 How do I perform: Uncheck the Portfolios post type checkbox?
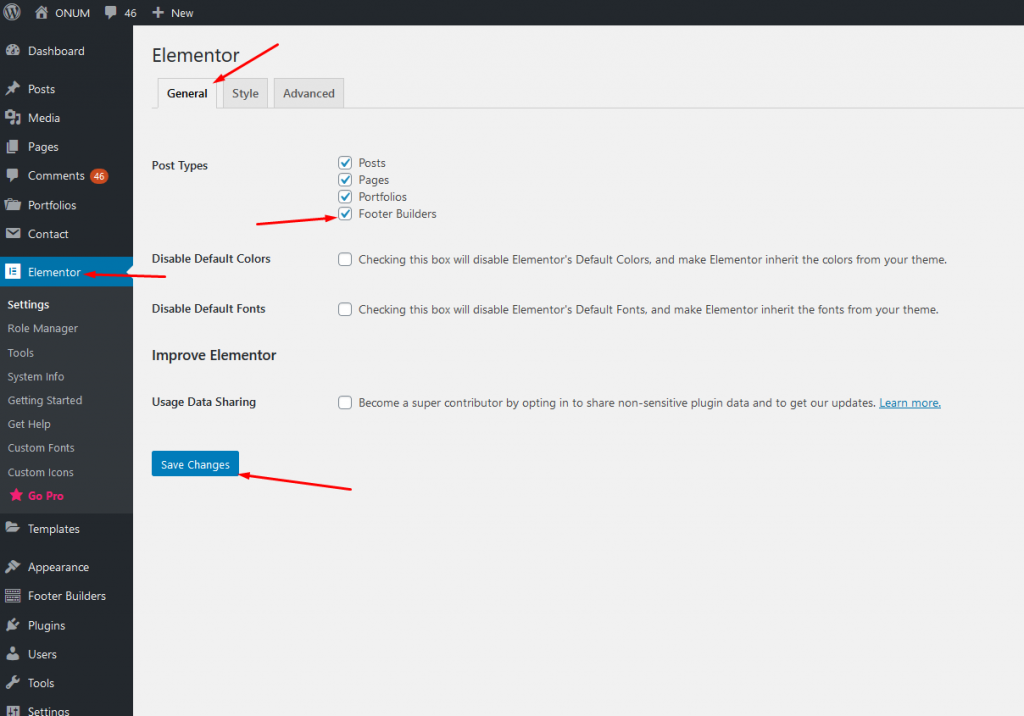345,197
